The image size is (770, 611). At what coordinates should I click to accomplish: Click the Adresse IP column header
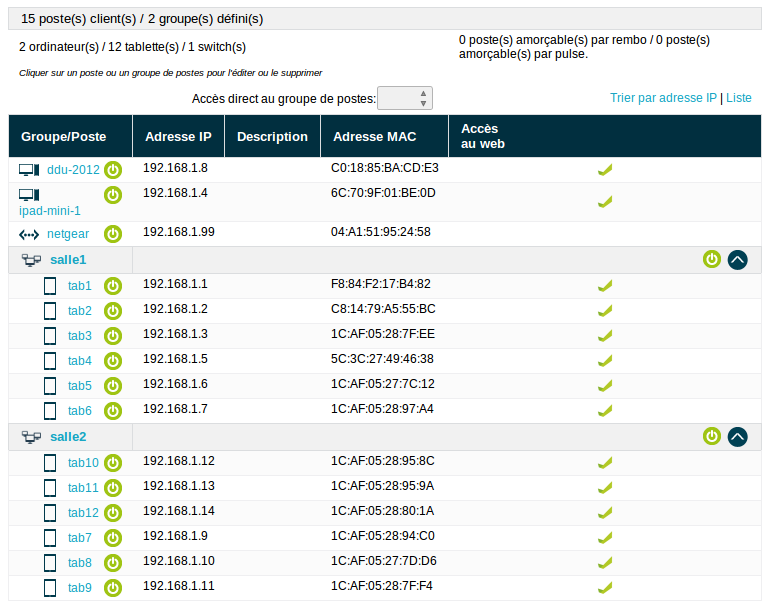click(x=178, y=137)
